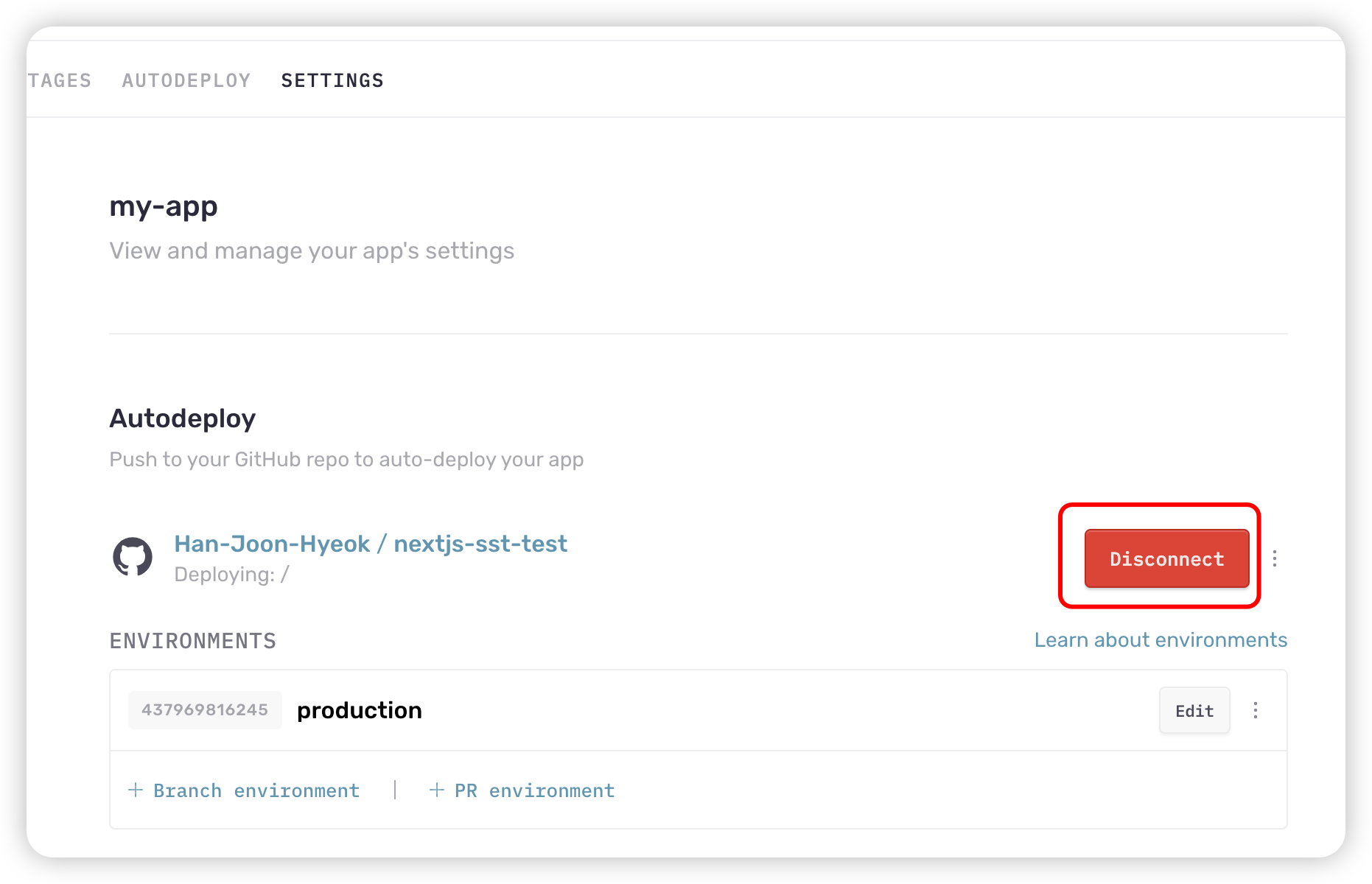1372x884 pixels.
Task: Open the production environment's three-dot menu
Action: coord(1256,710)
